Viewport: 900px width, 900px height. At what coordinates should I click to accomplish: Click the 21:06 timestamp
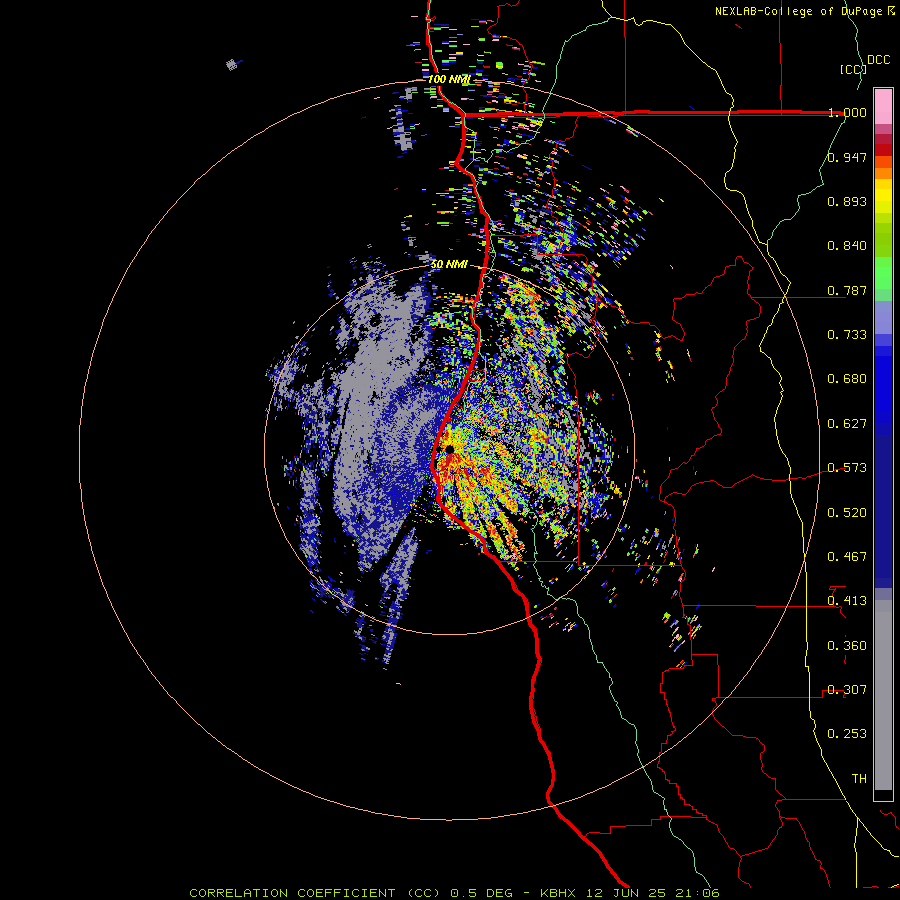(697, 893)
